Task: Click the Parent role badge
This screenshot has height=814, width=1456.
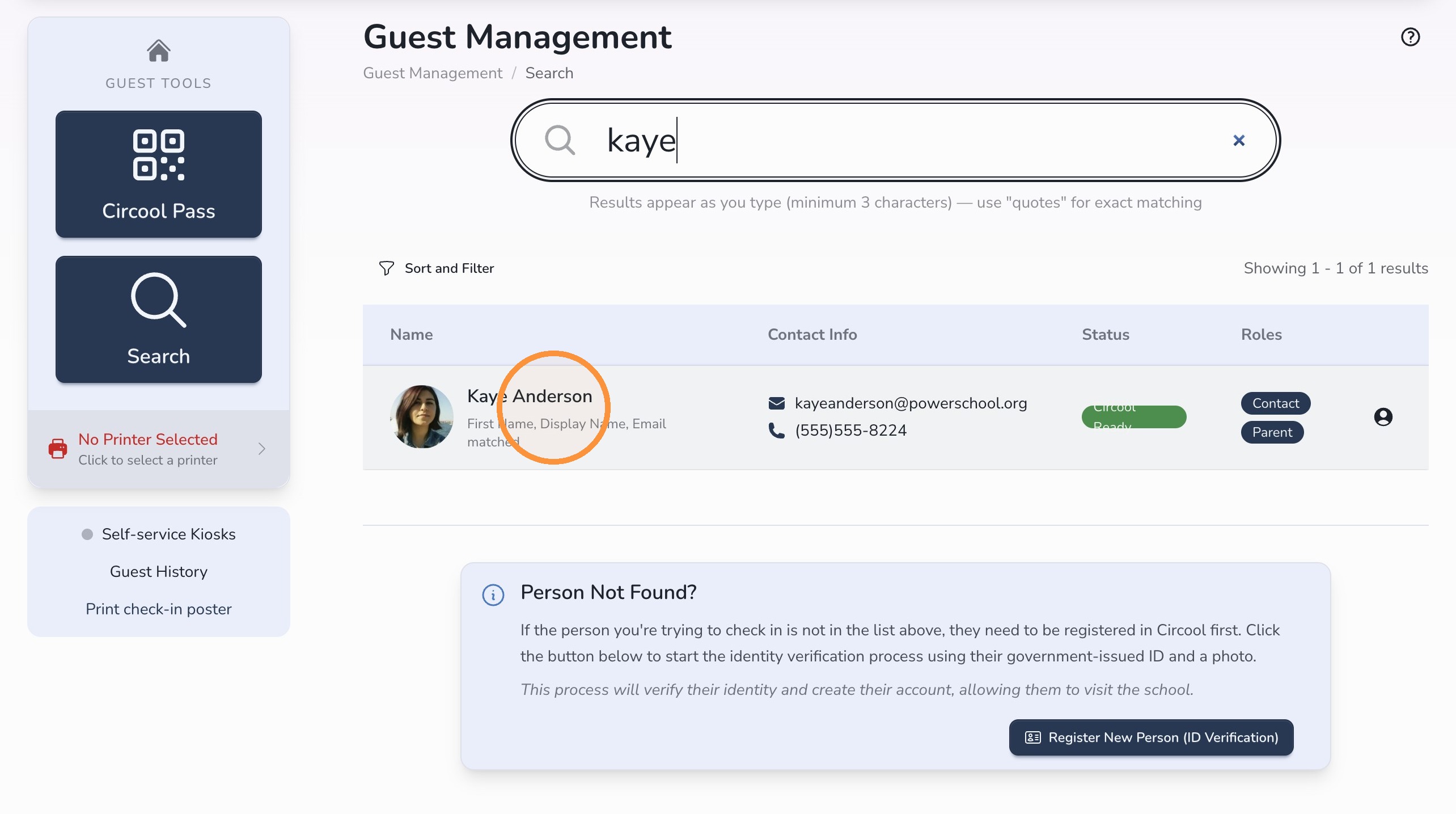Action: (x=1272, y=432)
